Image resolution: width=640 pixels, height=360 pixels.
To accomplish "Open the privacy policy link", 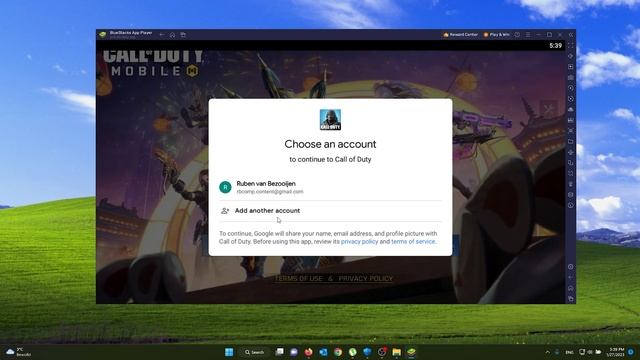I will point(359,242).
